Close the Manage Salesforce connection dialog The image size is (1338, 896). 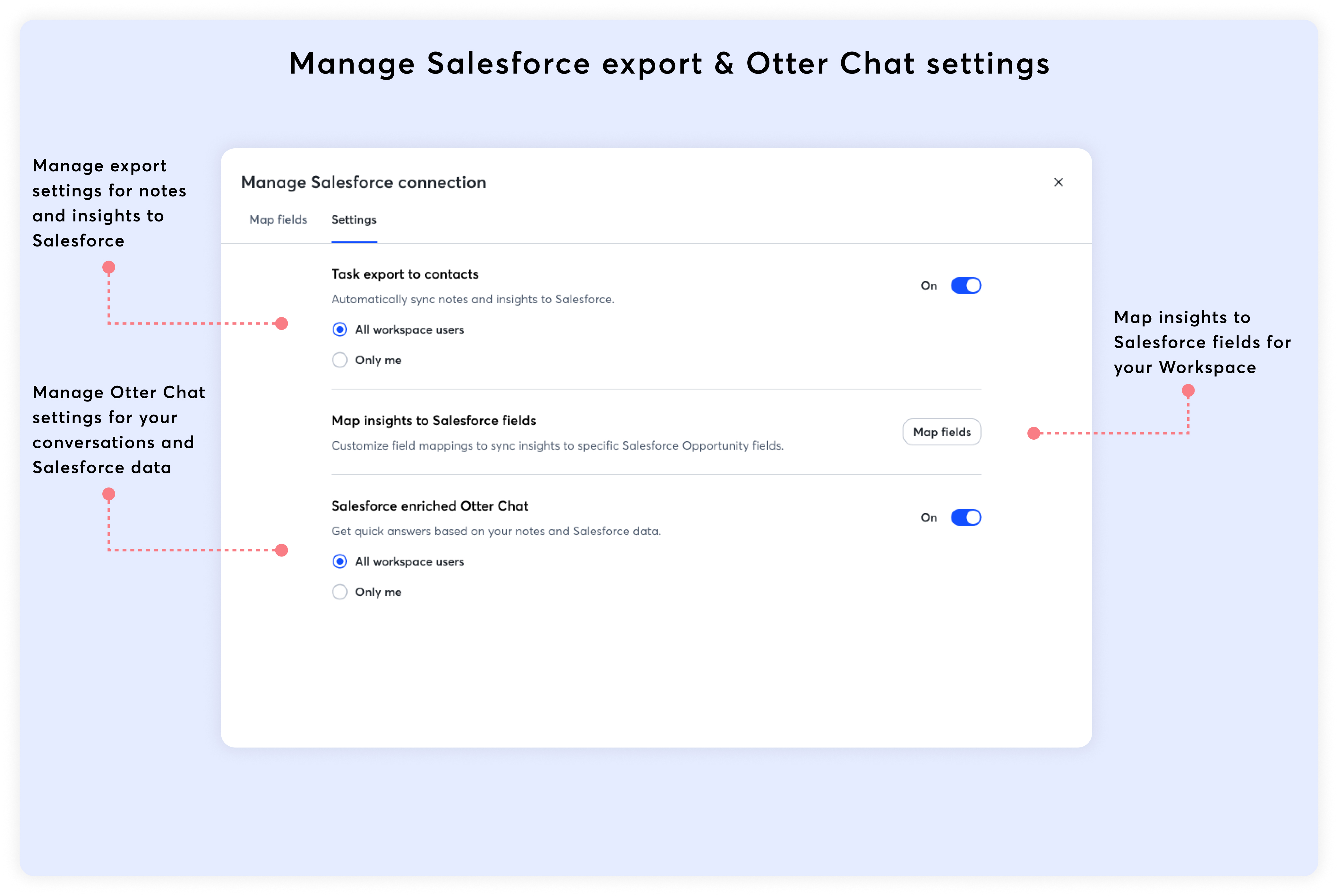tap(1058, 182)
